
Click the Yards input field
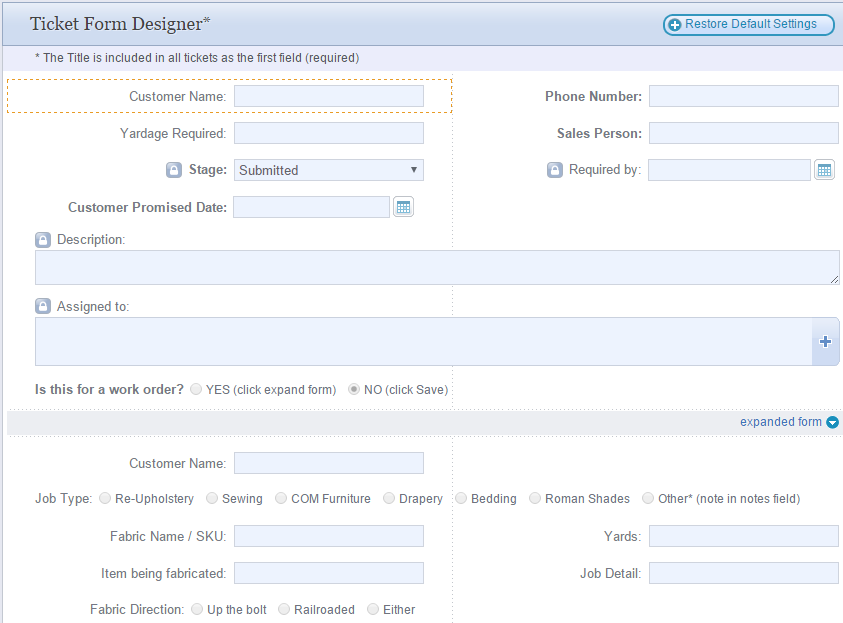coord(743,535)
